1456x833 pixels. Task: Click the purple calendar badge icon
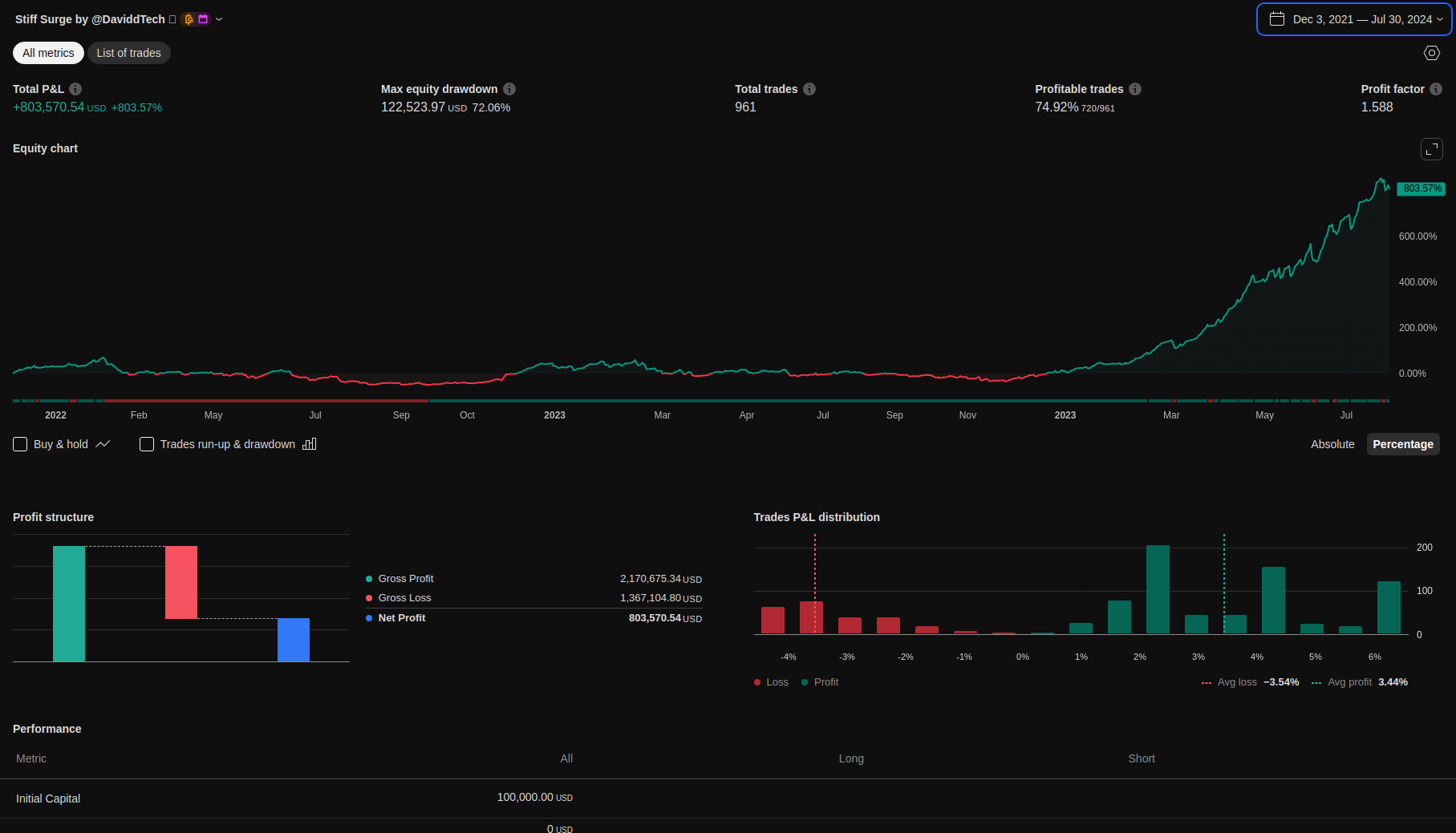[203, 19]
